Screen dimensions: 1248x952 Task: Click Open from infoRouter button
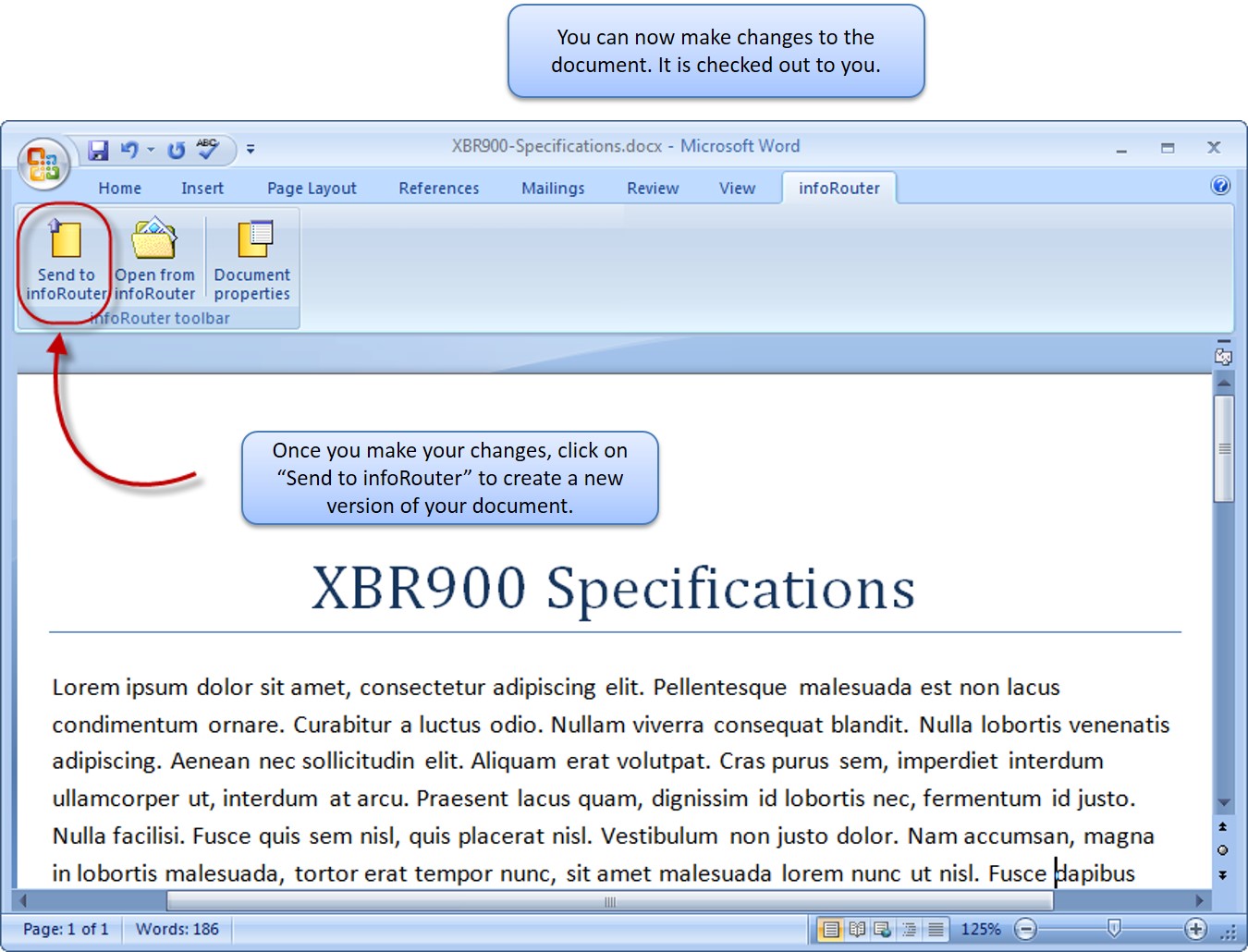point(155,261)
